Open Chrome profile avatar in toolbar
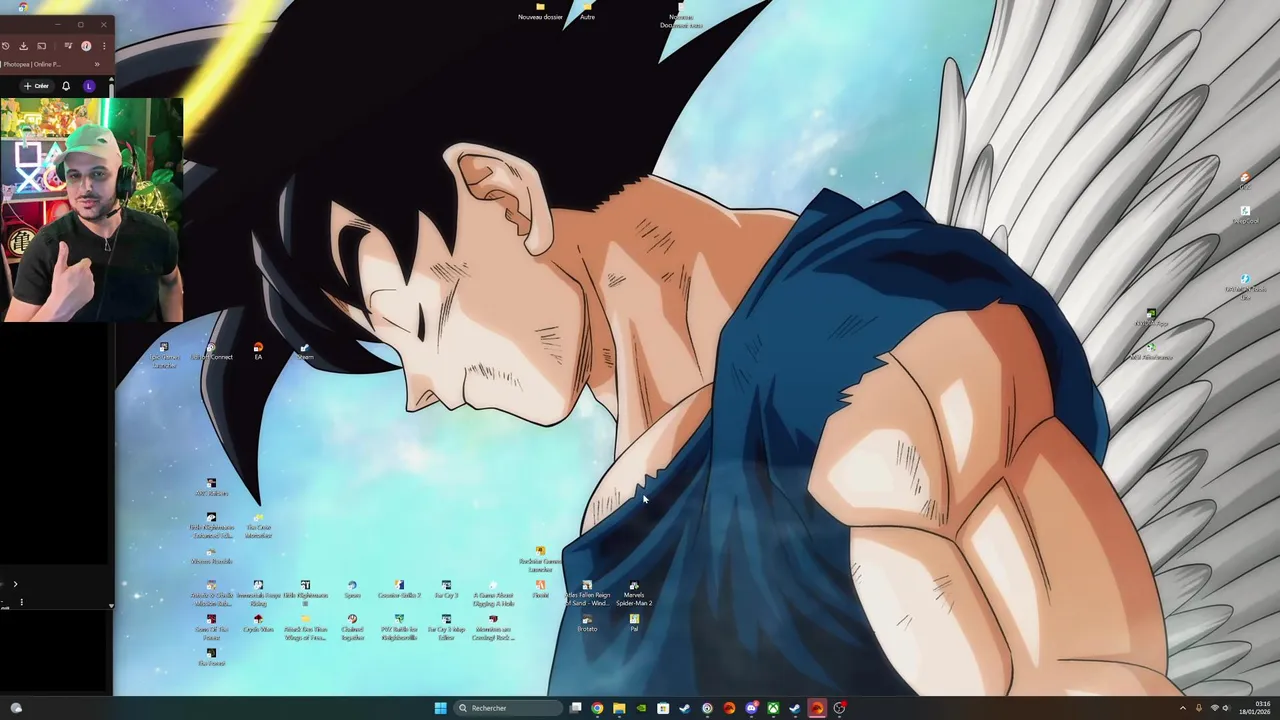The width and height of the screenshot is (1280, 720). tap(86, 46)
